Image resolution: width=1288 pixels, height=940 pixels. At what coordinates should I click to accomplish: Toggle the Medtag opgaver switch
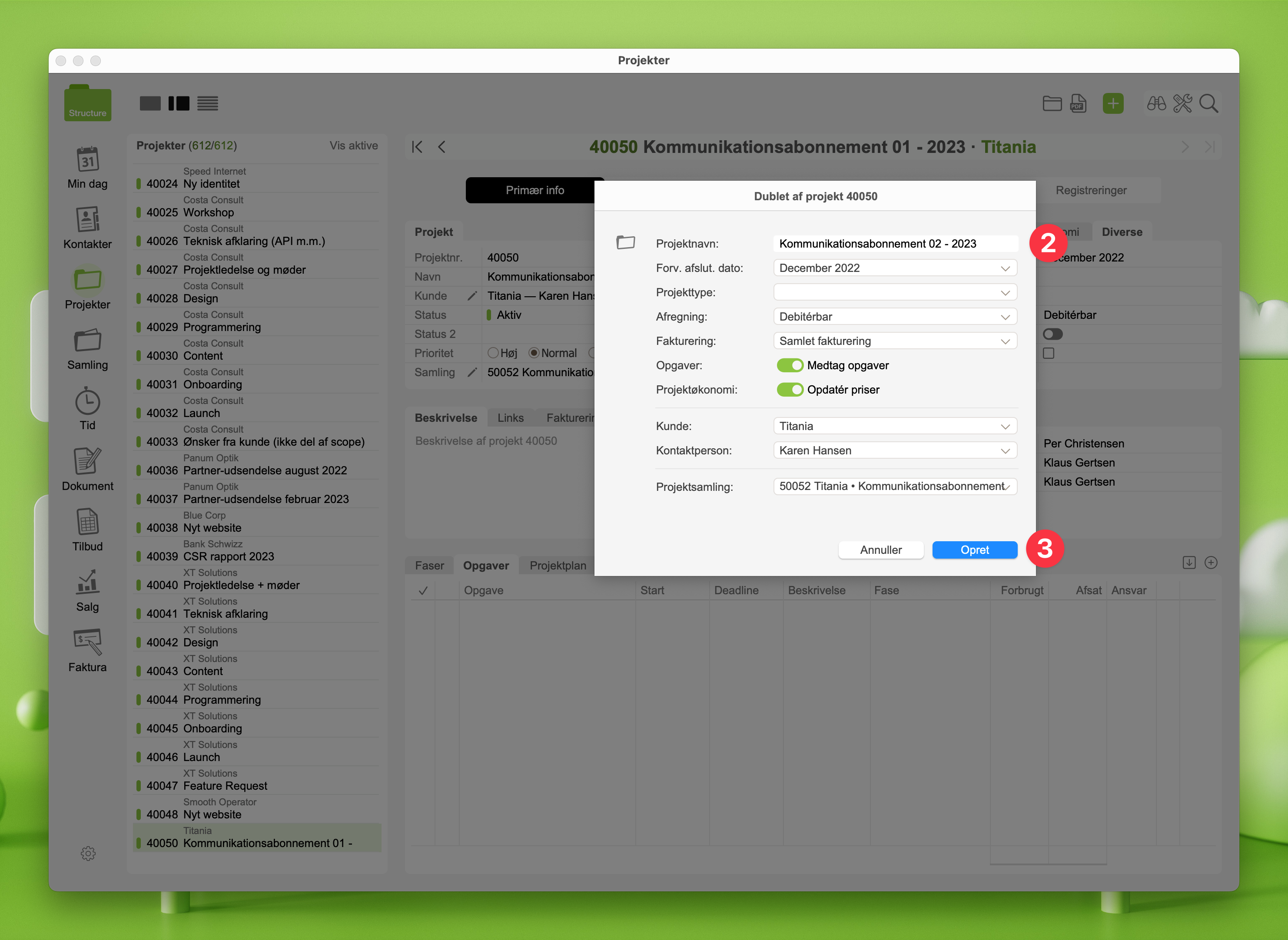tap(790, 365)
